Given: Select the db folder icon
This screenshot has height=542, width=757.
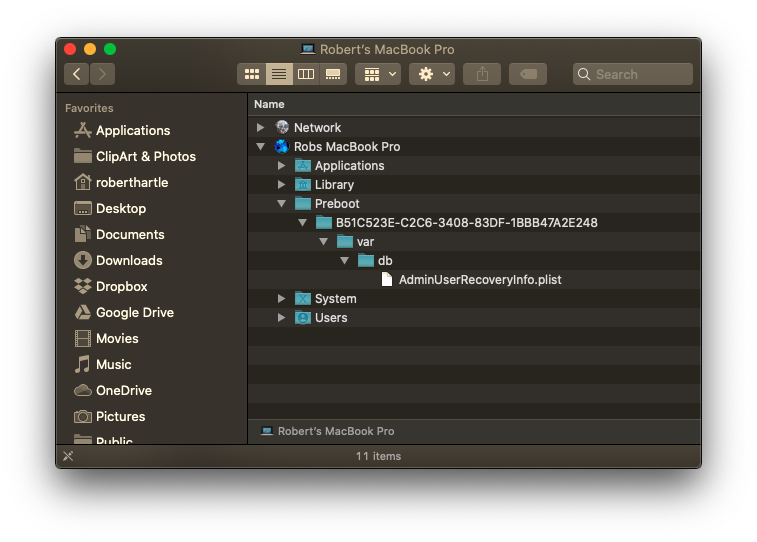Looking at the screenshot, I should point(366,261).
